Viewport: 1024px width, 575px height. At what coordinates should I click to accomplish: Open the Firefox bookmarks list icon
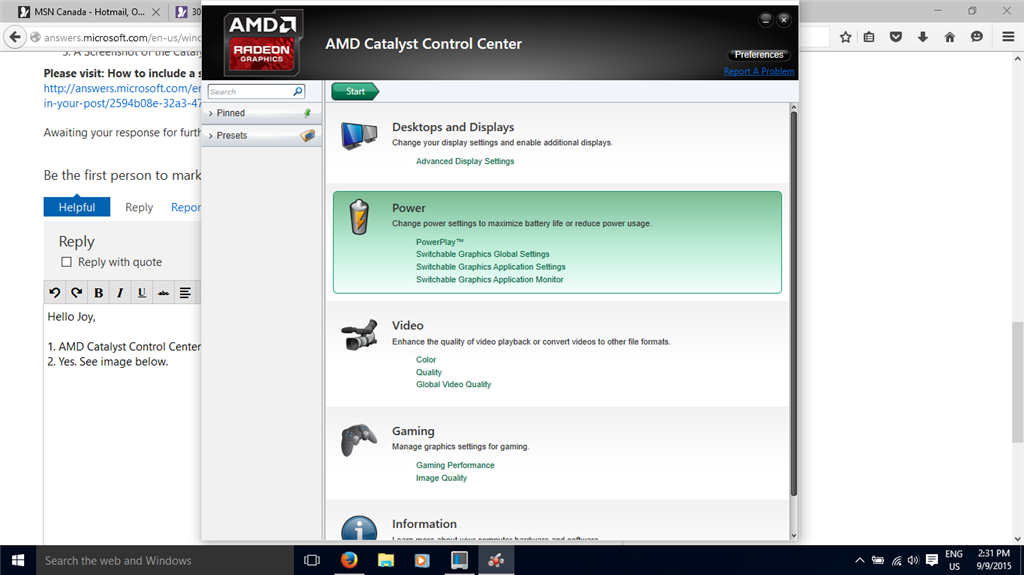coord(869,37)
